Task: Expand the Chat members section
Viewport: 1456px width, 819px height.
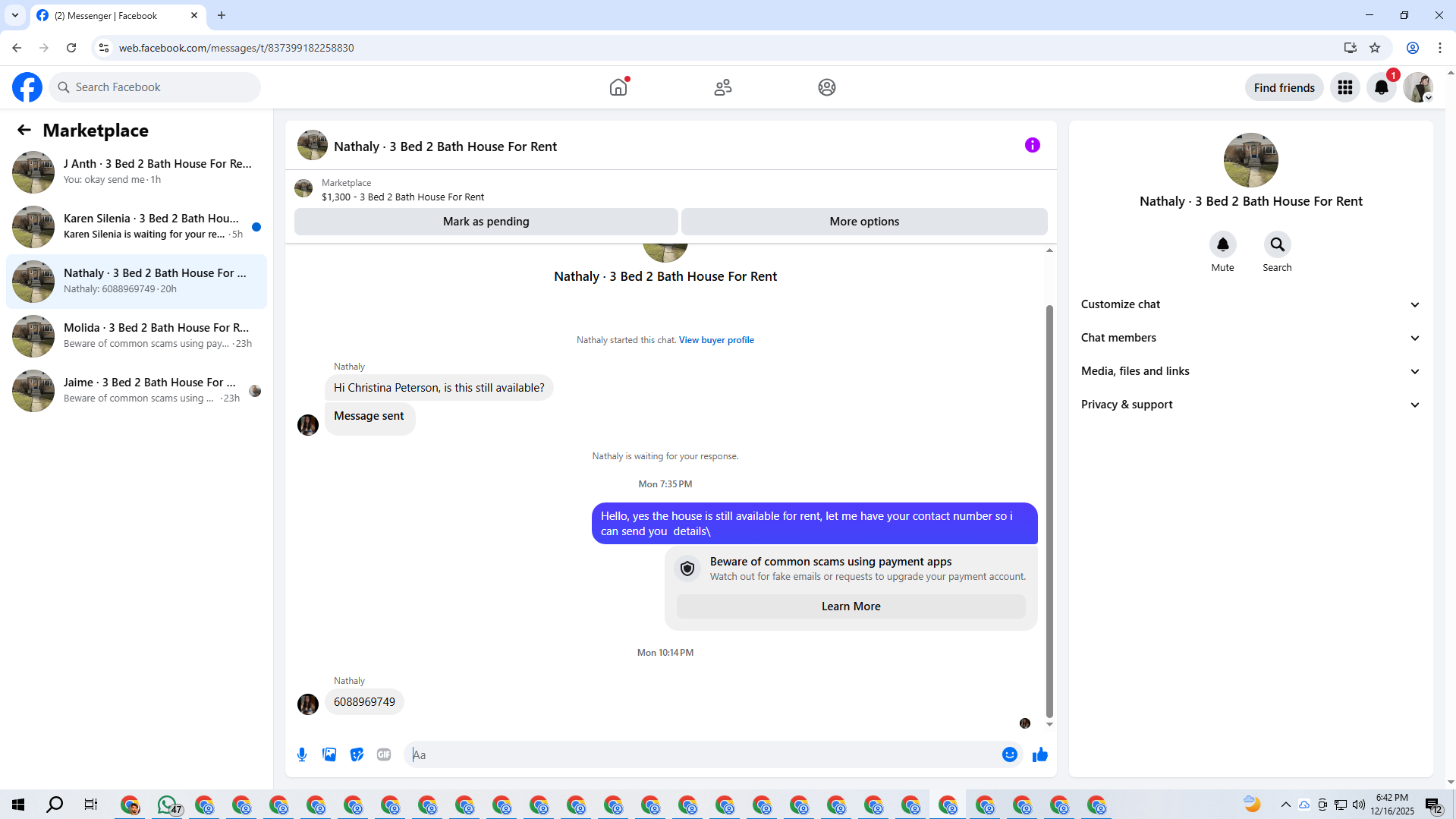Action: [1251, 338]
